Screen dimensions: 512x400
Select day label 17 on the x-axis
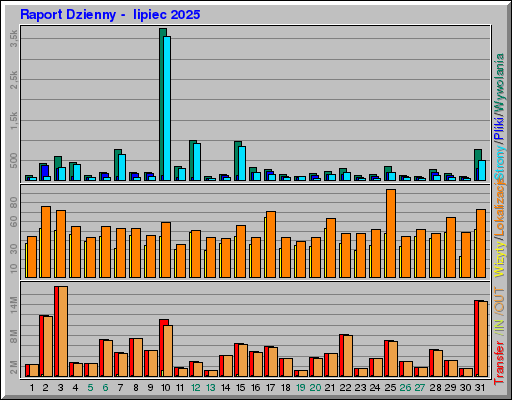click(x=270, y=388)
